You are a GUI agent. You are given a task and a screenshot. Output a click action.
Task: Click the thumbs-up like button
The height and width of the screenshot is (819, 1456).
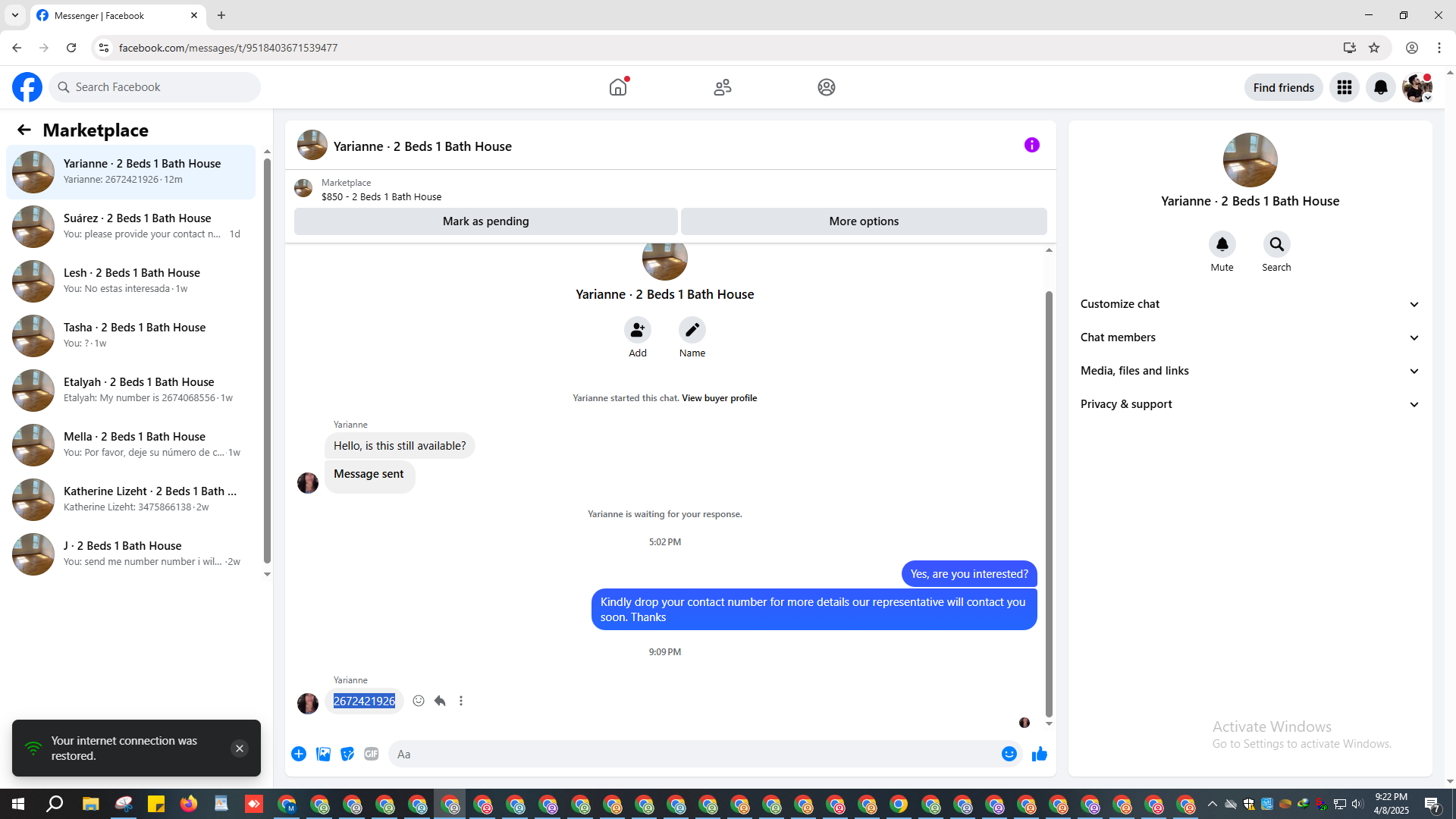pyautogui.click(x=1039, y=754)
